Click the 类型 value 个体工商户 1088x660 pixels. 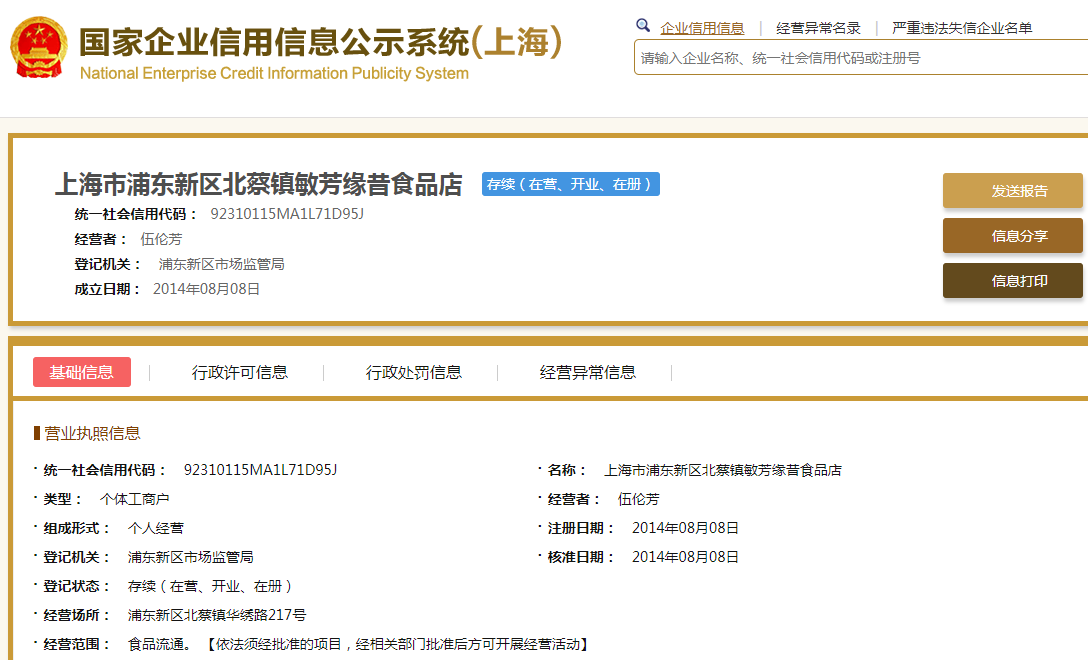(x=135, y=499)
